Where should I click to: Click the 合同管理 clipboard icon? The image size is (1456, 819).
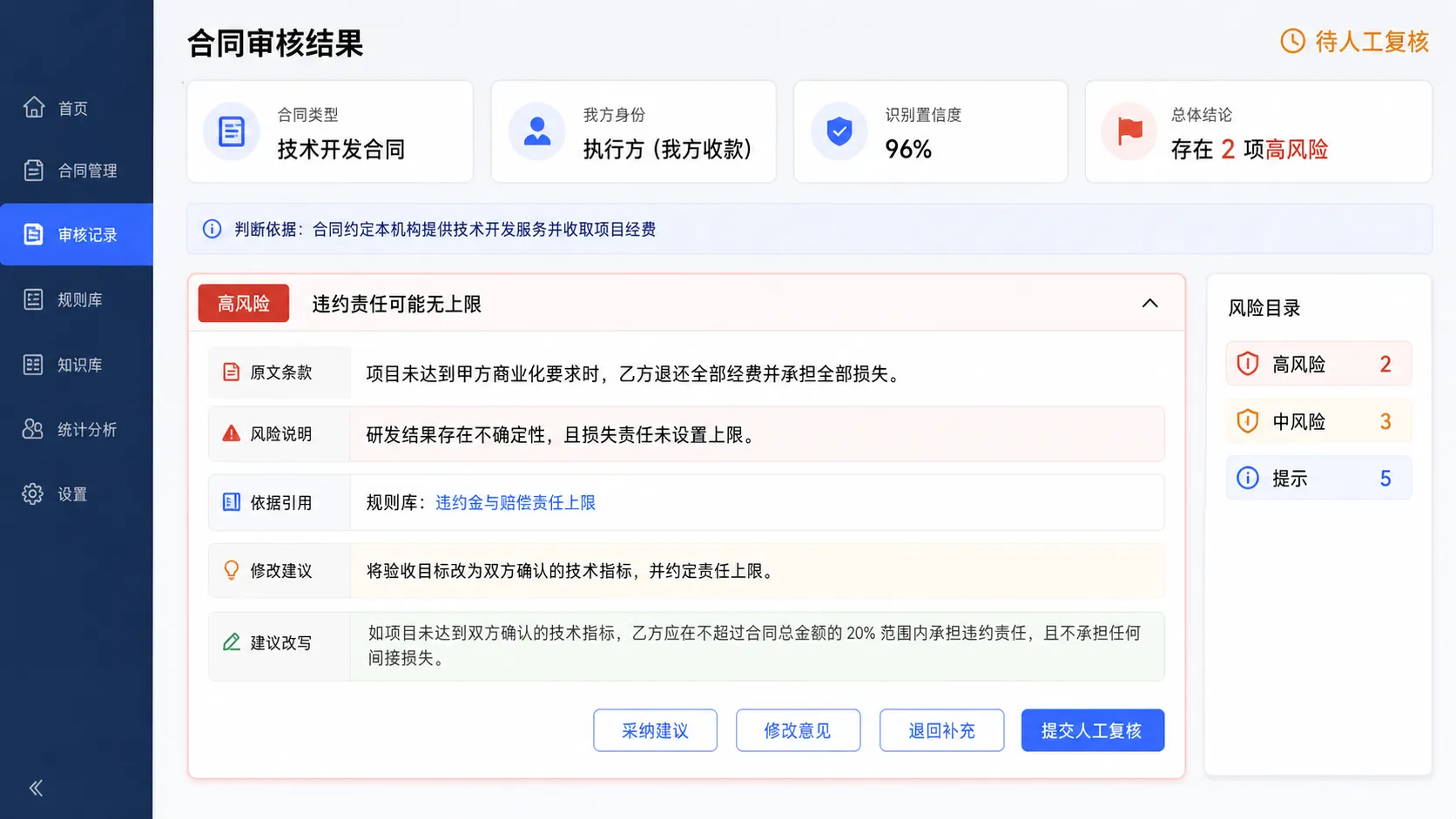coord(34,171)
